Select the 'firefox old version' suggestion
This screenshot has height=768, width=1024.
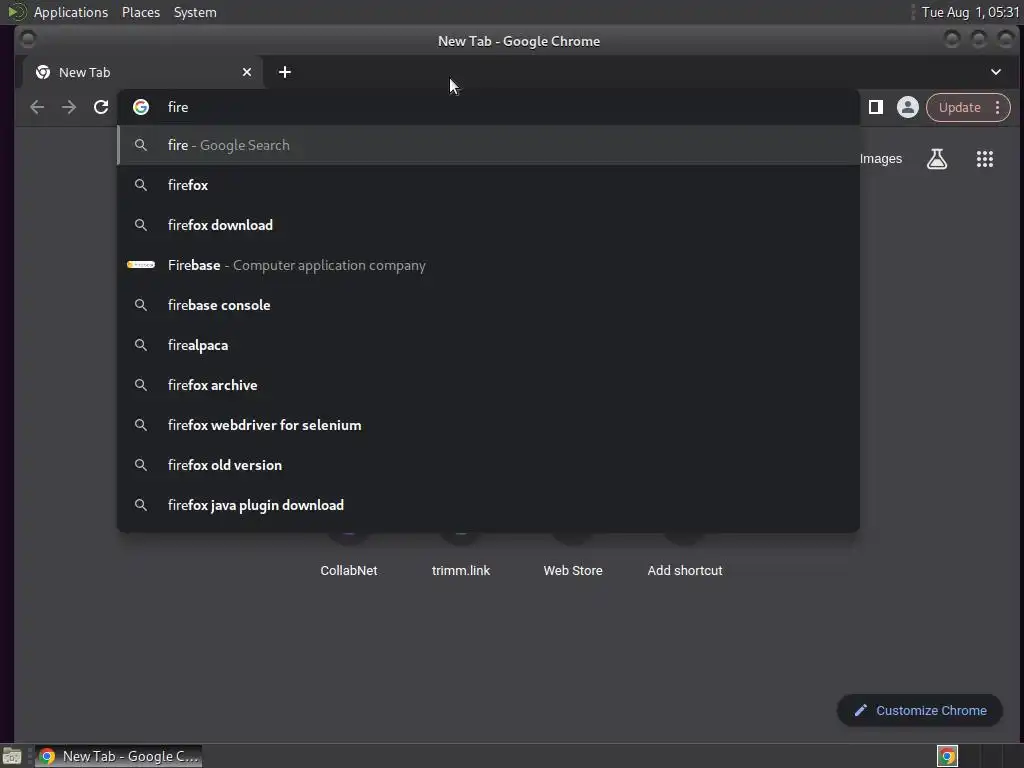(488, 465)
